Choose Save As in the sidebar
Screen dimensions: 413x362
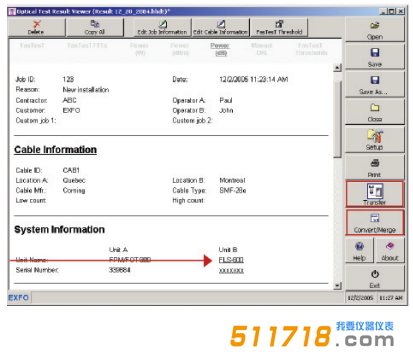pos(375,85)
